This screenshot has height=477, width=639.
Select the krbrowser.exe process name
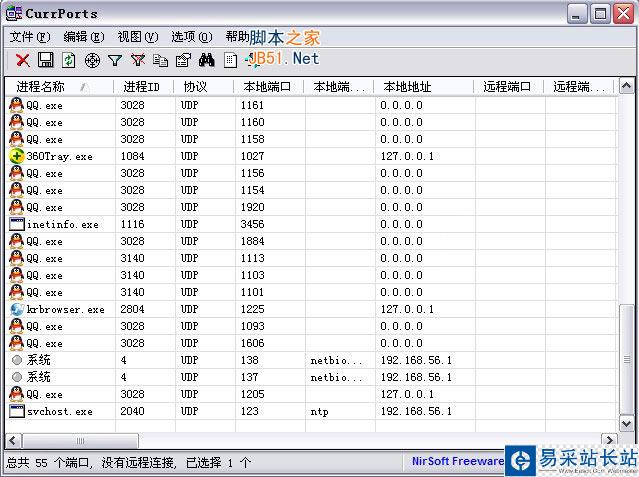(x=66, y=309)
